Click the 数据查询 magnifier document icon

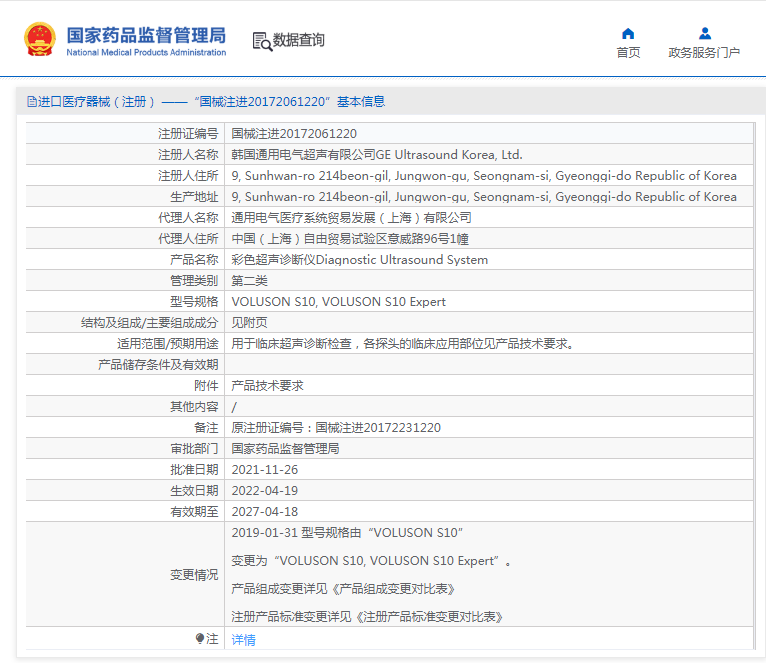click(262, 41)
